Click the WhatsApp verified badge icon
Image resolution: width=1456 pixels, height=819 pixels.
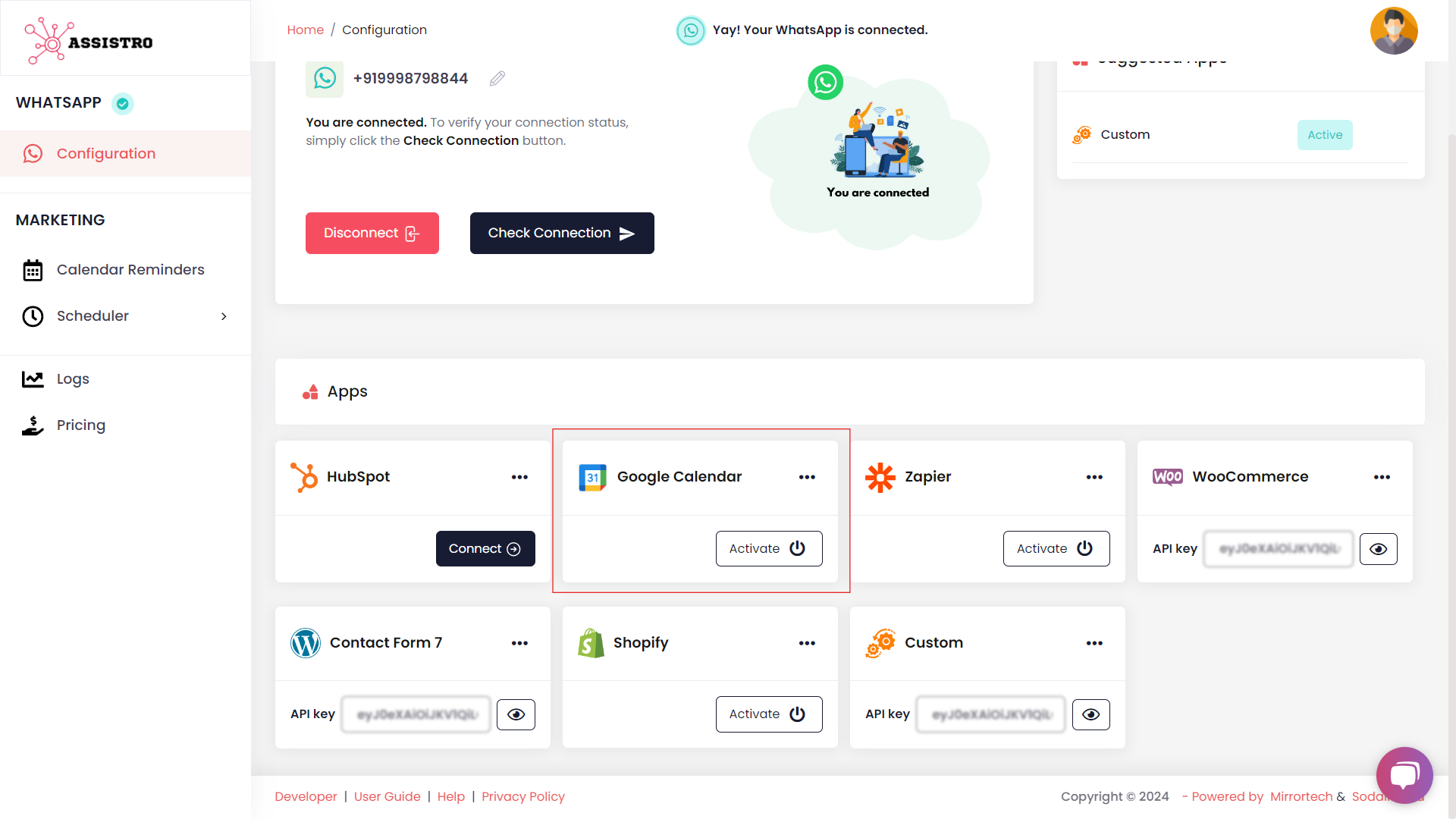(x=123, y=103)
